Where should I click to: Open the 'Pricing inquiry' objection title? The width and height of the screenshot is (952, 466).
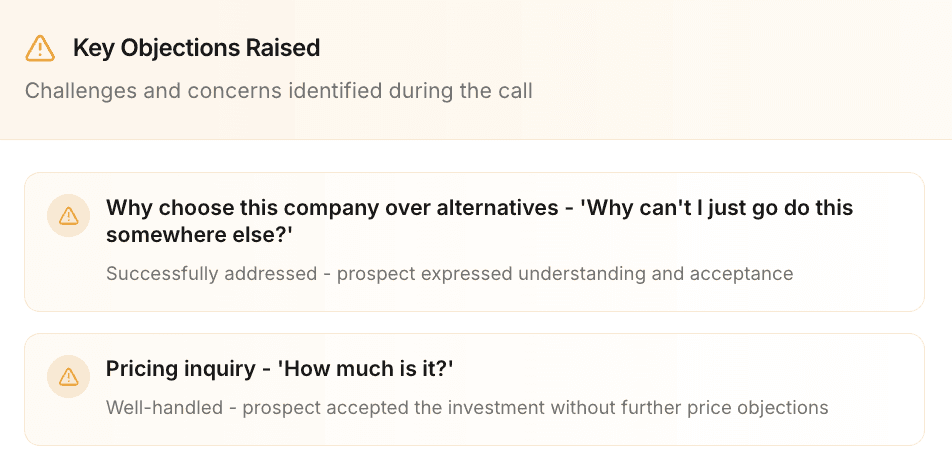[280, 368]
